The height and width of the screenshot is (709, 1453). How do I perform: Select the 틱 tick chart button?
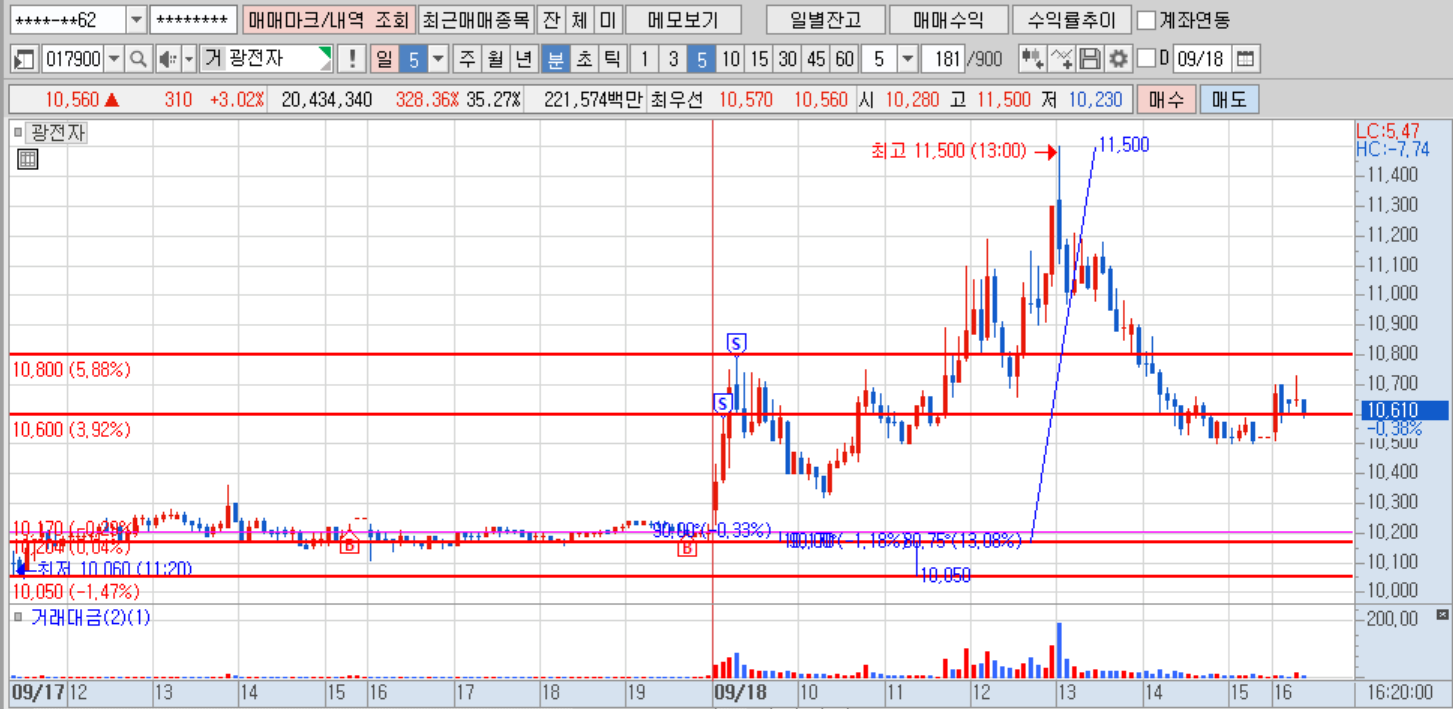[x=612, y=59]
